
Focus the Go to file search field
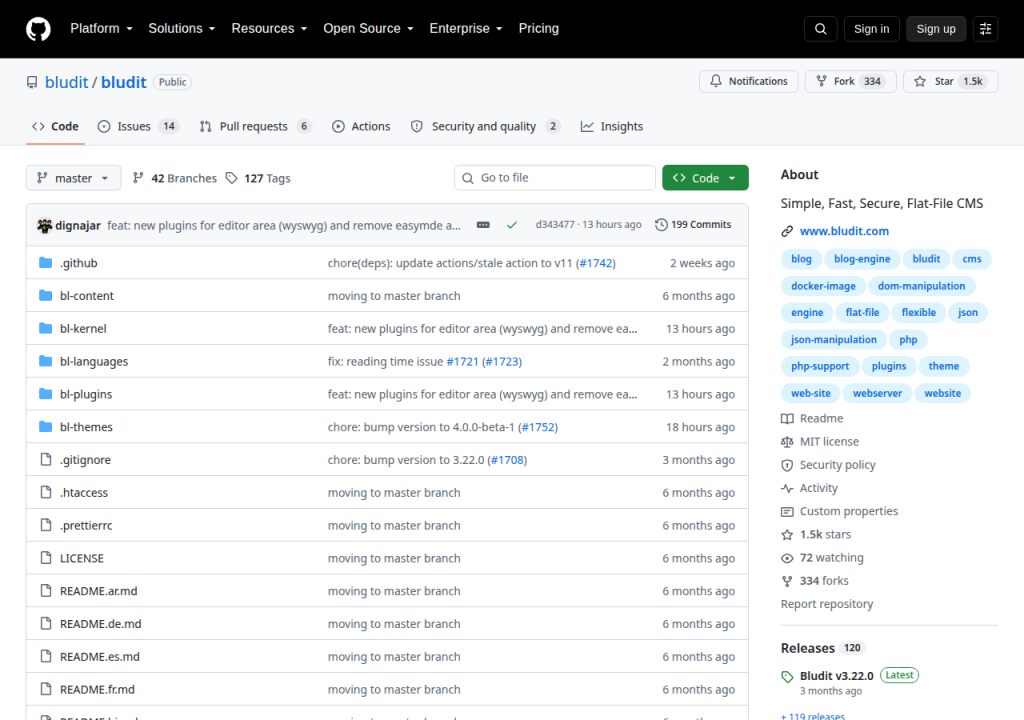(555, 178)
